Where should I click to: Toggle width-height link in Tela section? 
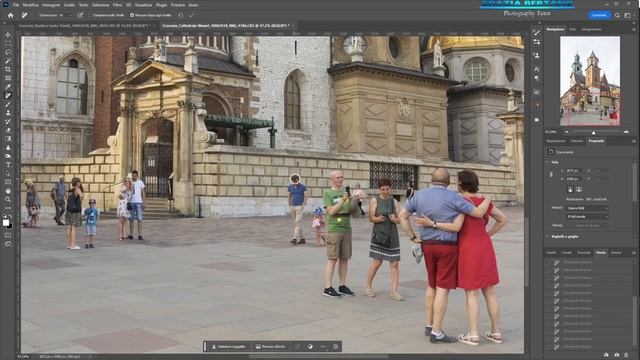(x=551, y=175)
